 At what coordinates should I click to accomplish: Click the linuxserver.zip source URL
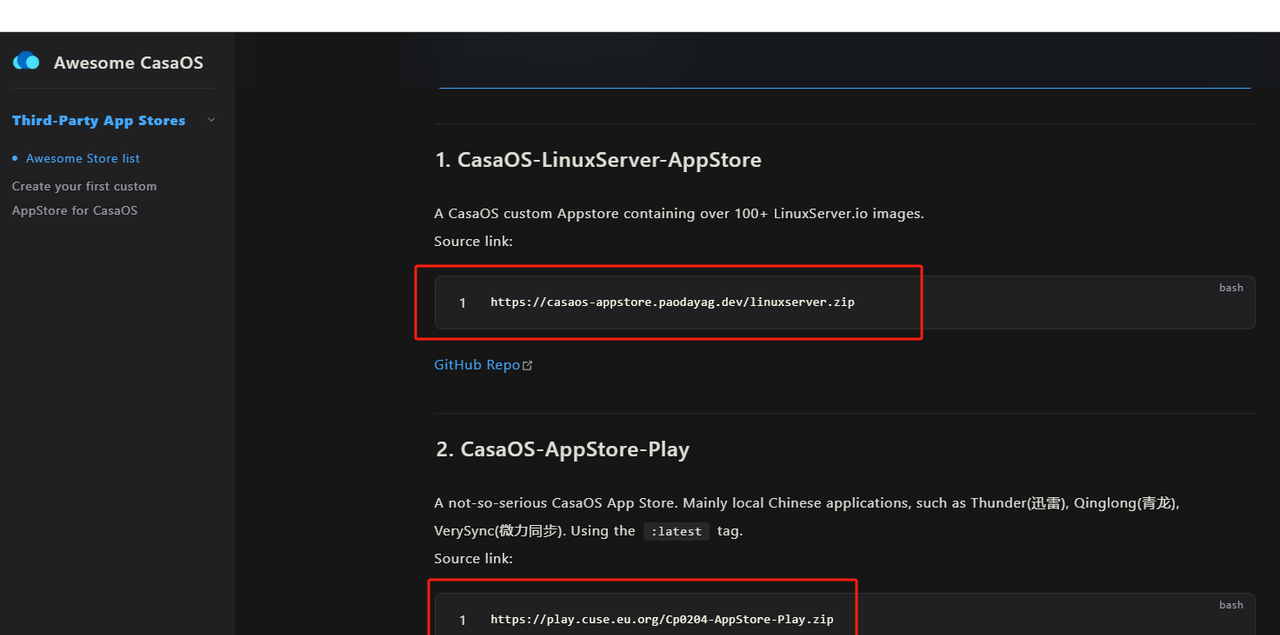tap(672, 302)
